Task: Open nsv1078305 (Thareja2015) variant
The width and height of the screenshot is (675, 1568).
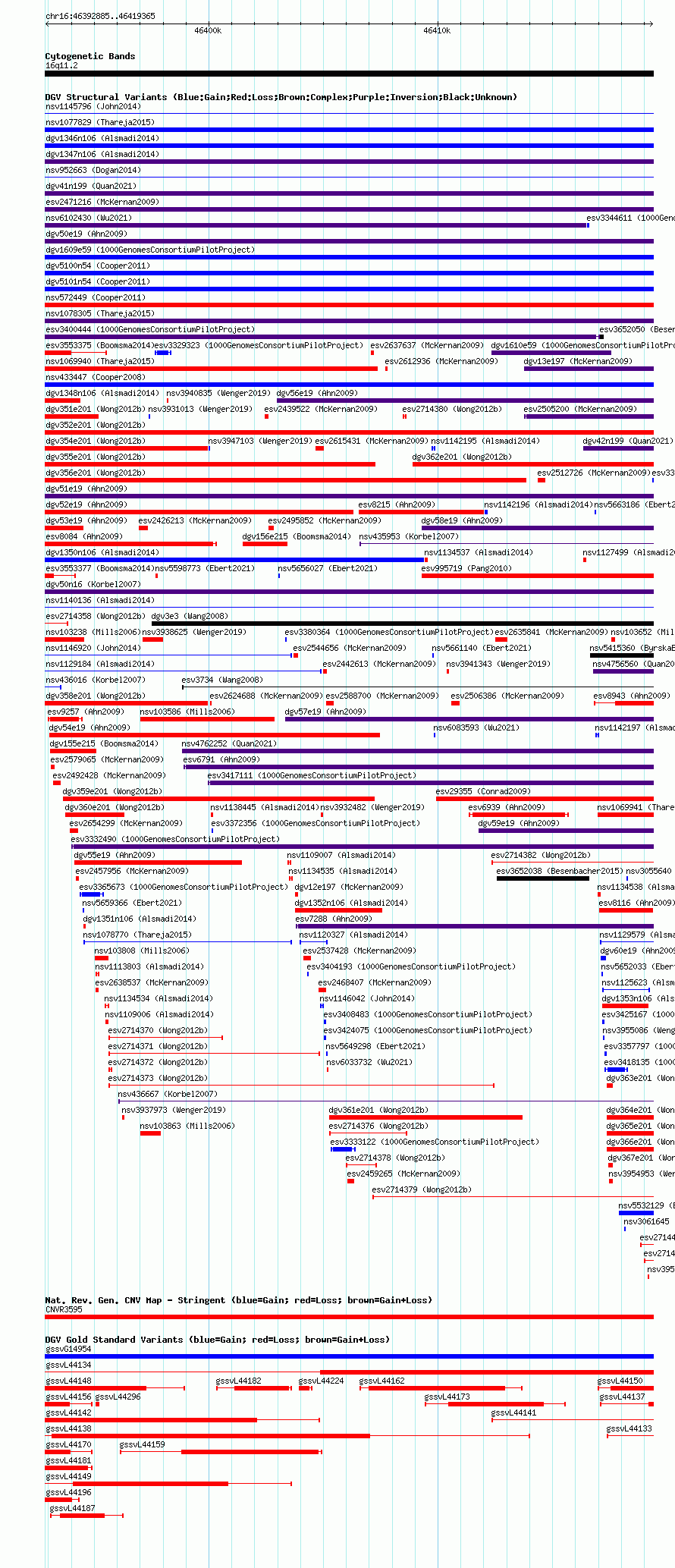Action: click(x=100, y=313)
